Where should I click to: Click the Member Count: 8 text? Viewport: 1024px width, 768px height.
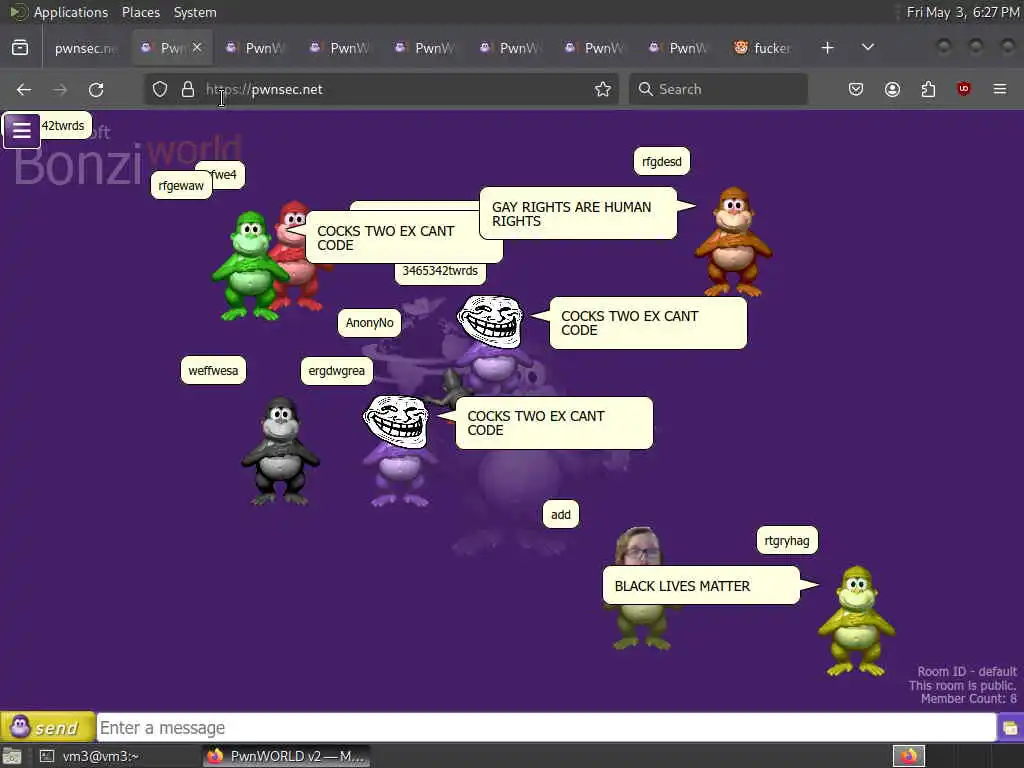pos(968,699)
